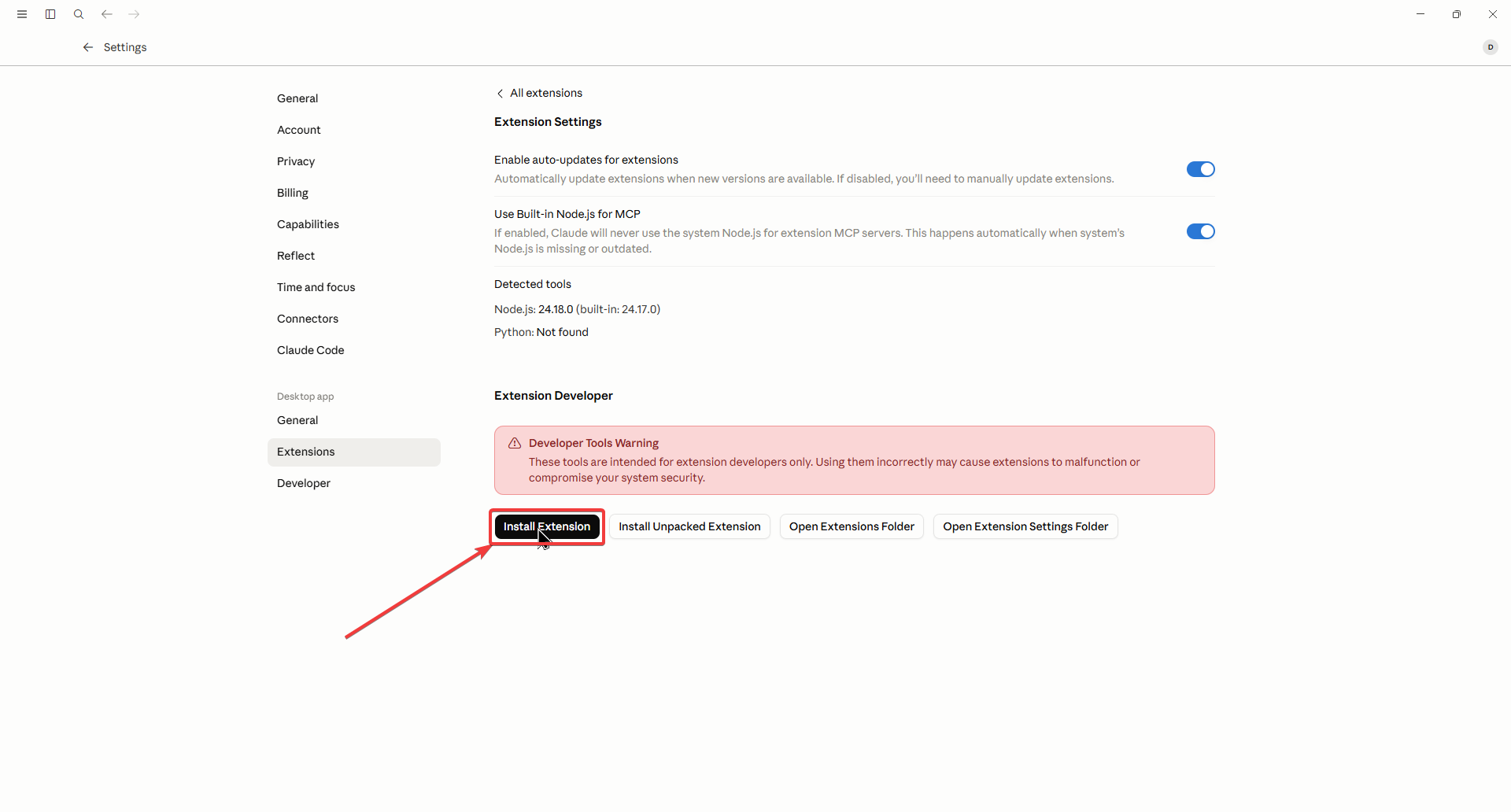This screenshot has height=812, width=1511.
Task: Open search with magnifier icon
Action: point(79,14)
